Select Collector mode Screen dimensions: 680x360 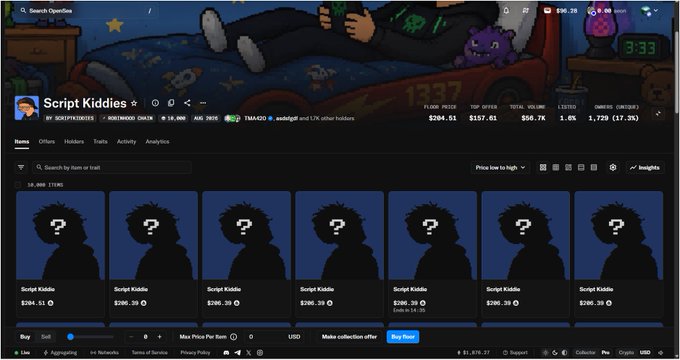click(585, 353)
